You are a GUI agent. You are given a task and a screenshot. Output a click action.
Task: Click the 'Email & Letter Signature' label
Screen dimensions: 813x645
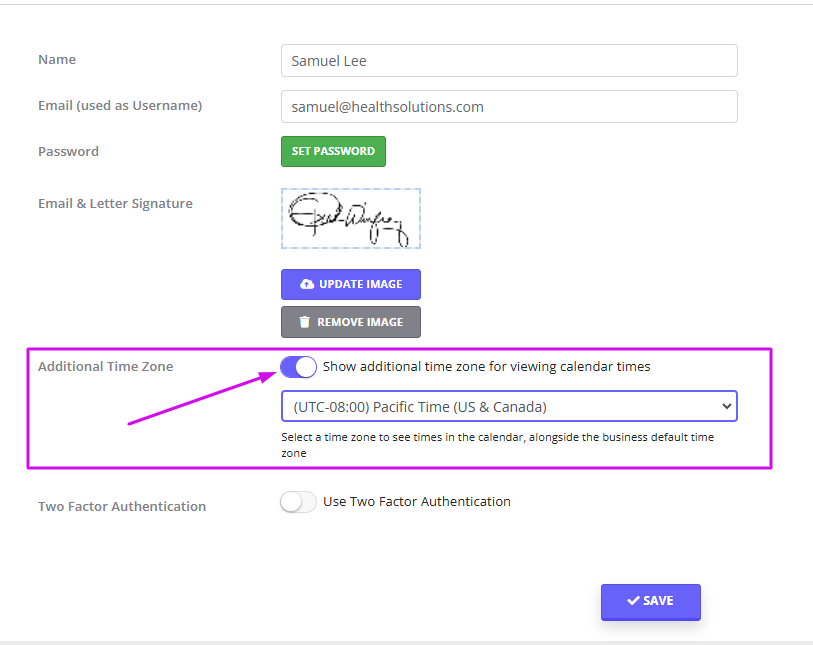[x=115, y=204]
